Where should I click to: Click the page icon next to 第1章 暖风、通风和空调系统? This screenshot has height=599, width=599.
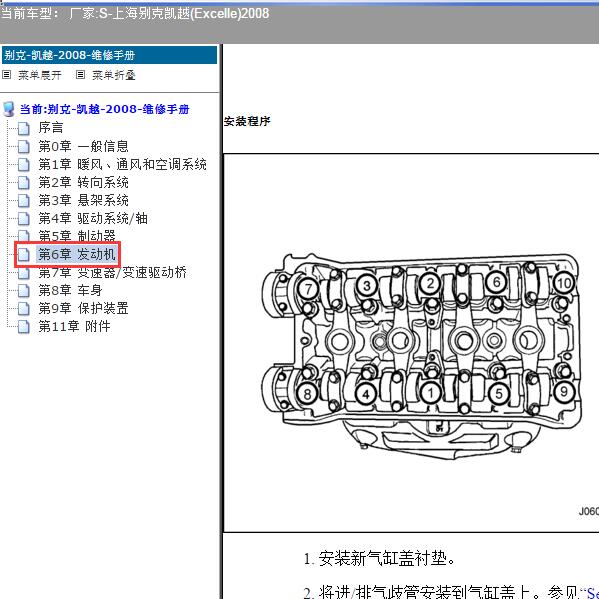click(x=24, y=165)
